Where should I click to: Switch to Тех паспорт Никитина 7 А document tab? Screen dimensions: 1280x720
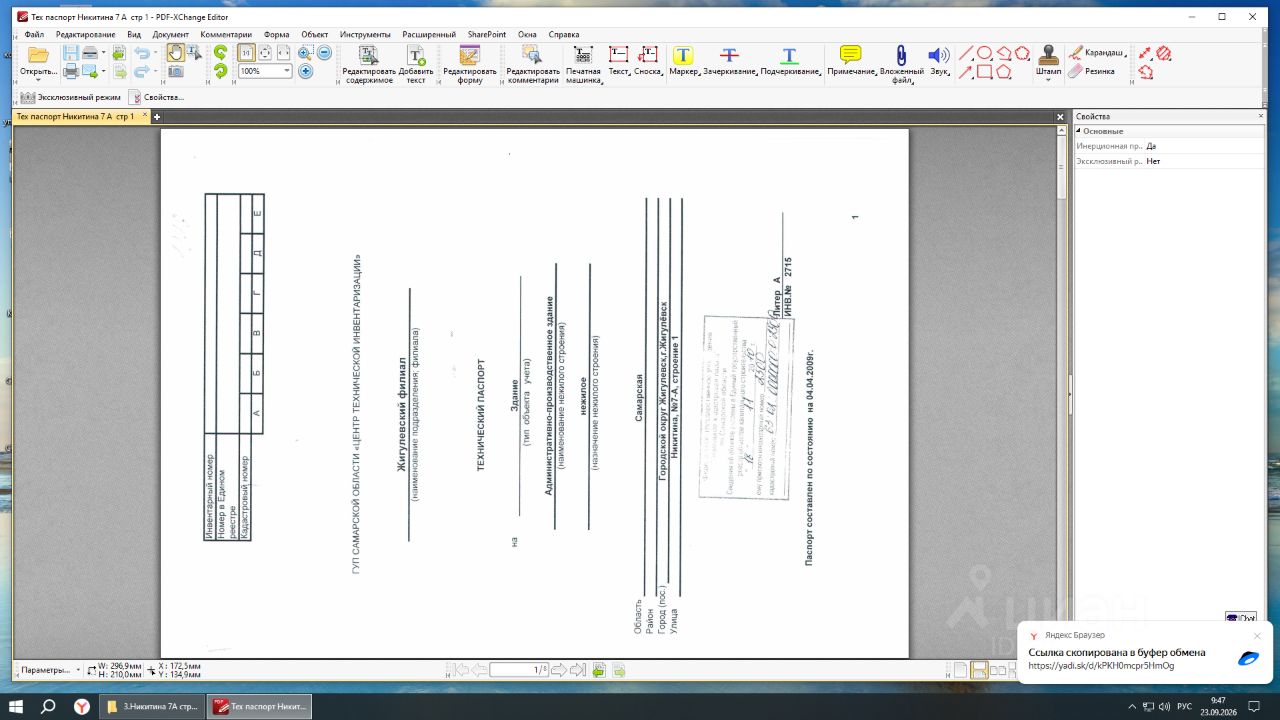tap(75, 117)
